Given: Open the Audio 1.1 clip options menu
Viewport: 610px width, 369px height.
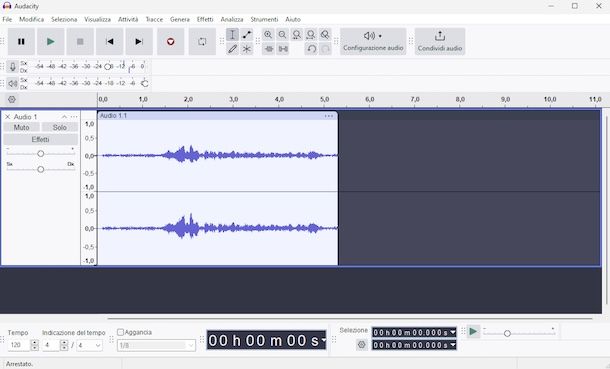Looking at the screenshot, I should pyautogui.click(x=329, y=116).
